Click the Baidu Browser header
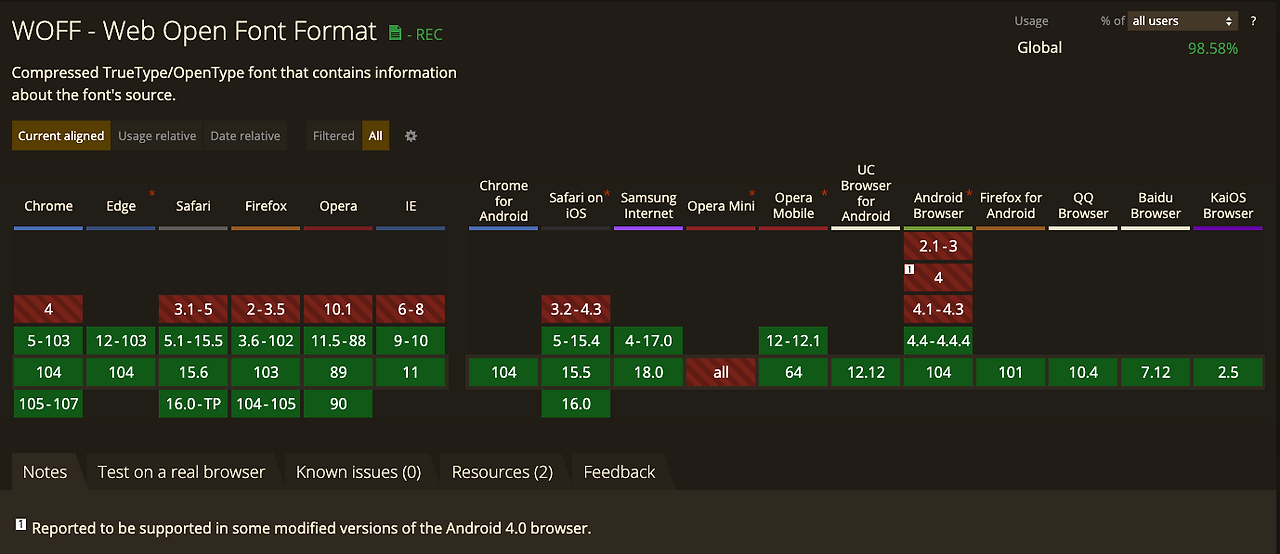Image resolution: width=1280 pixels, height=554 pixels. [x=1156, y=205]
